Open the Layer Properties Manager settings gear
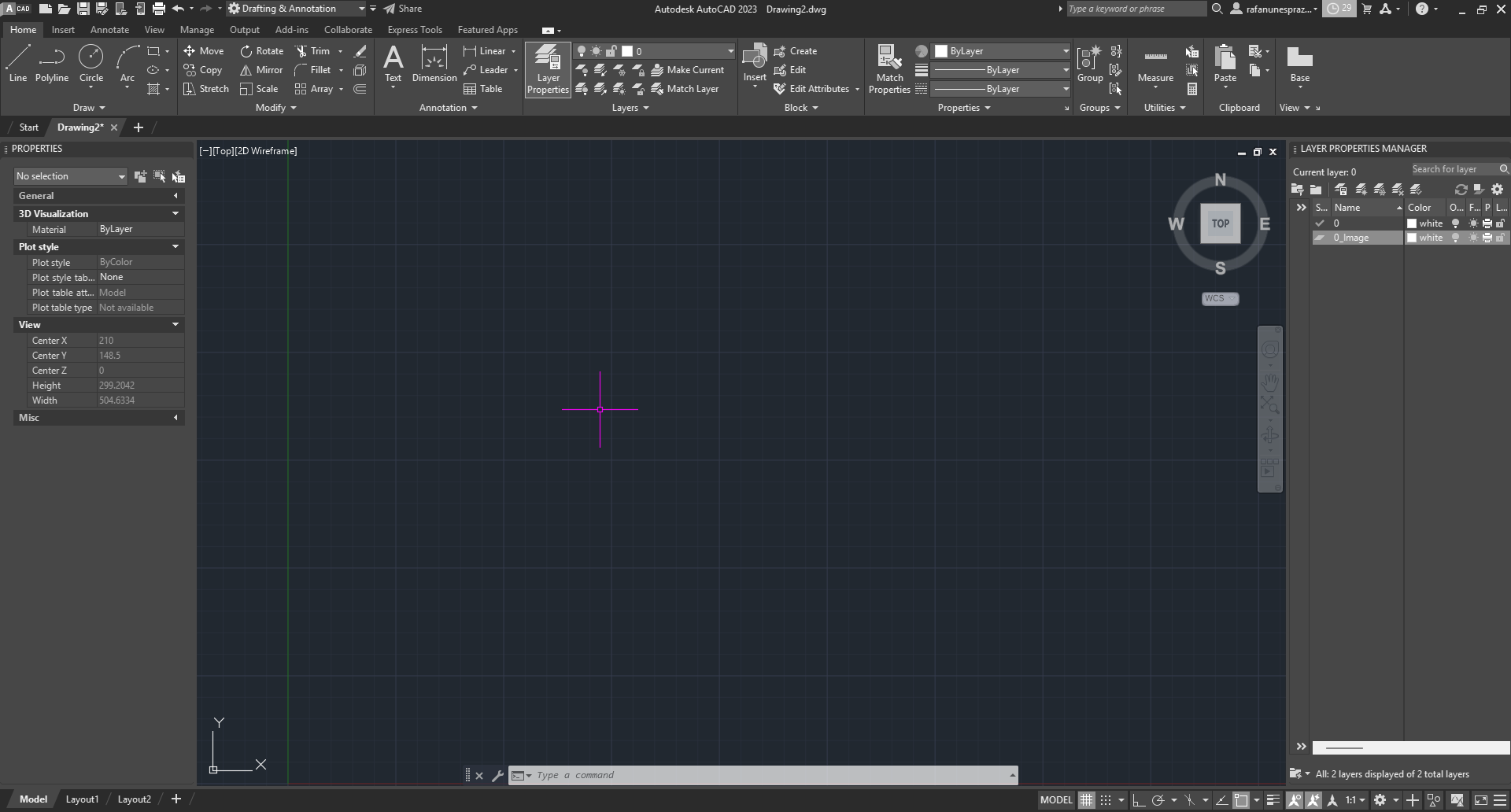The width and height of the screenshot is (1511, 812). tap(1497, 189)
